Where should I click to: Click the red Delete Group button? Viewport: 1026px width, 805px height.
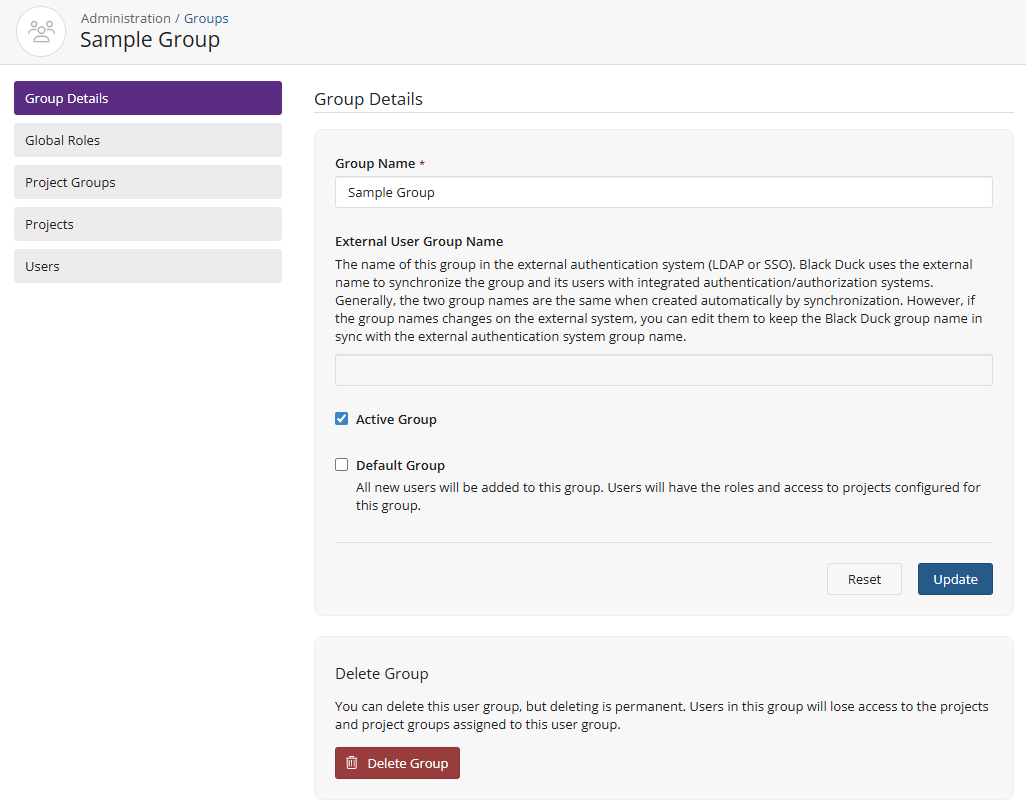click(x=397, y=763)
